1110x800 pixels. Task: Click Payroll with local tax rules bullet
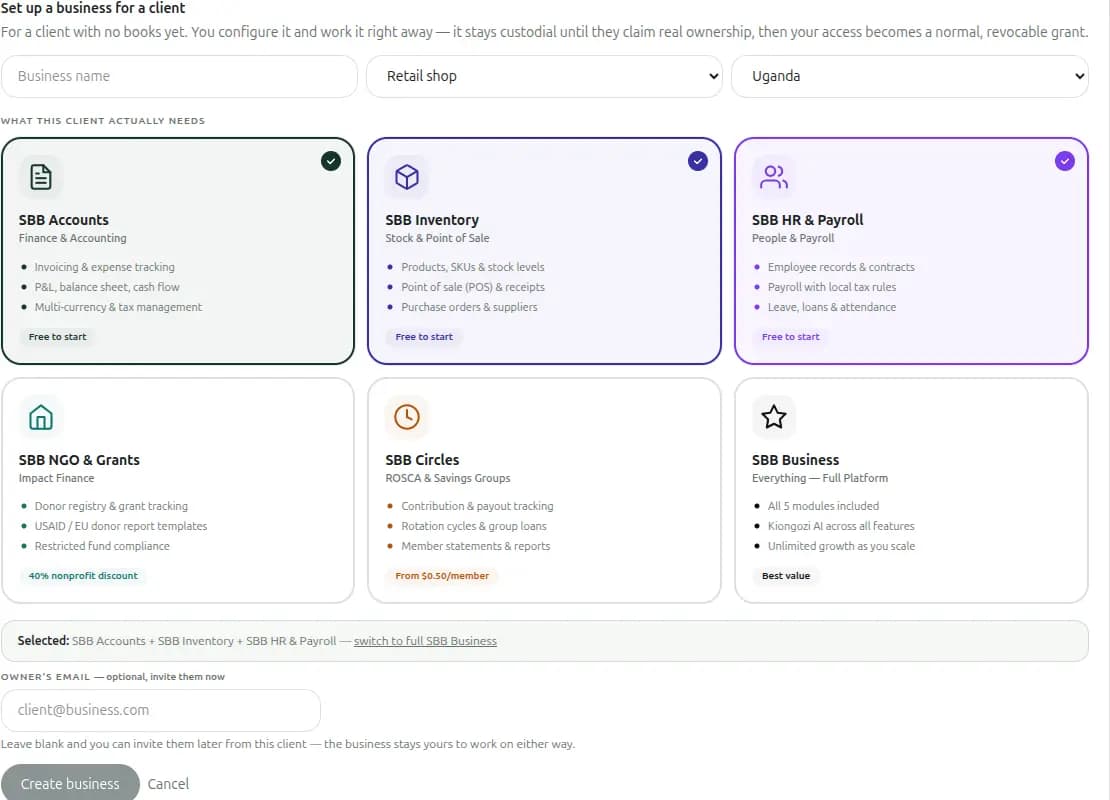[x=832, y=287]
